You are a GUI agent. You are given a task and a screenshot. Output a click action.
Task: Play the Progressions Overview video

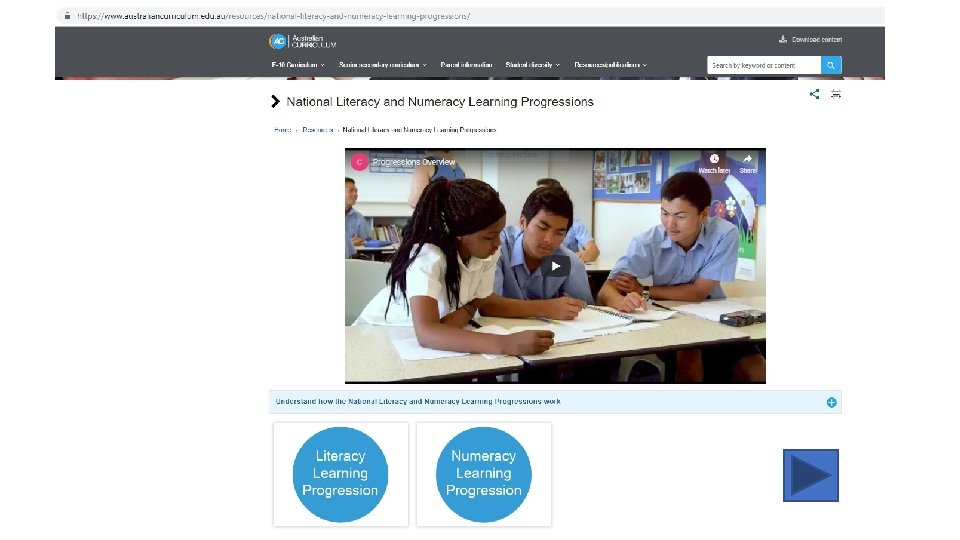tap(555, 266)
